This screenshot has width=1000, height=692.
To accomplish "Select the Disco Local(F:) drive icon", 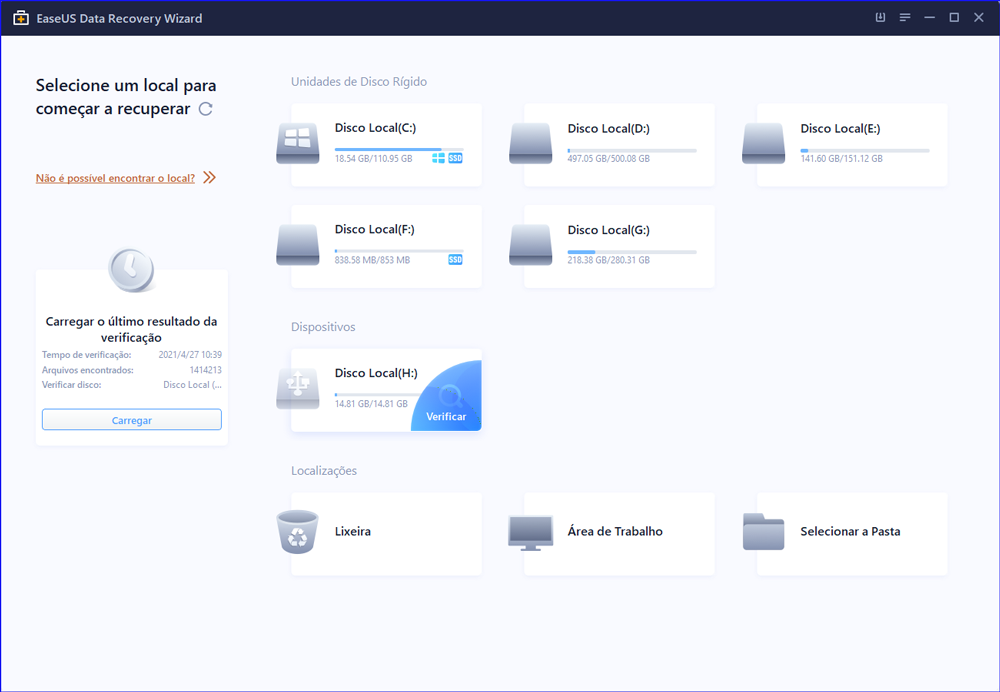I will click(x=298, y=245).
